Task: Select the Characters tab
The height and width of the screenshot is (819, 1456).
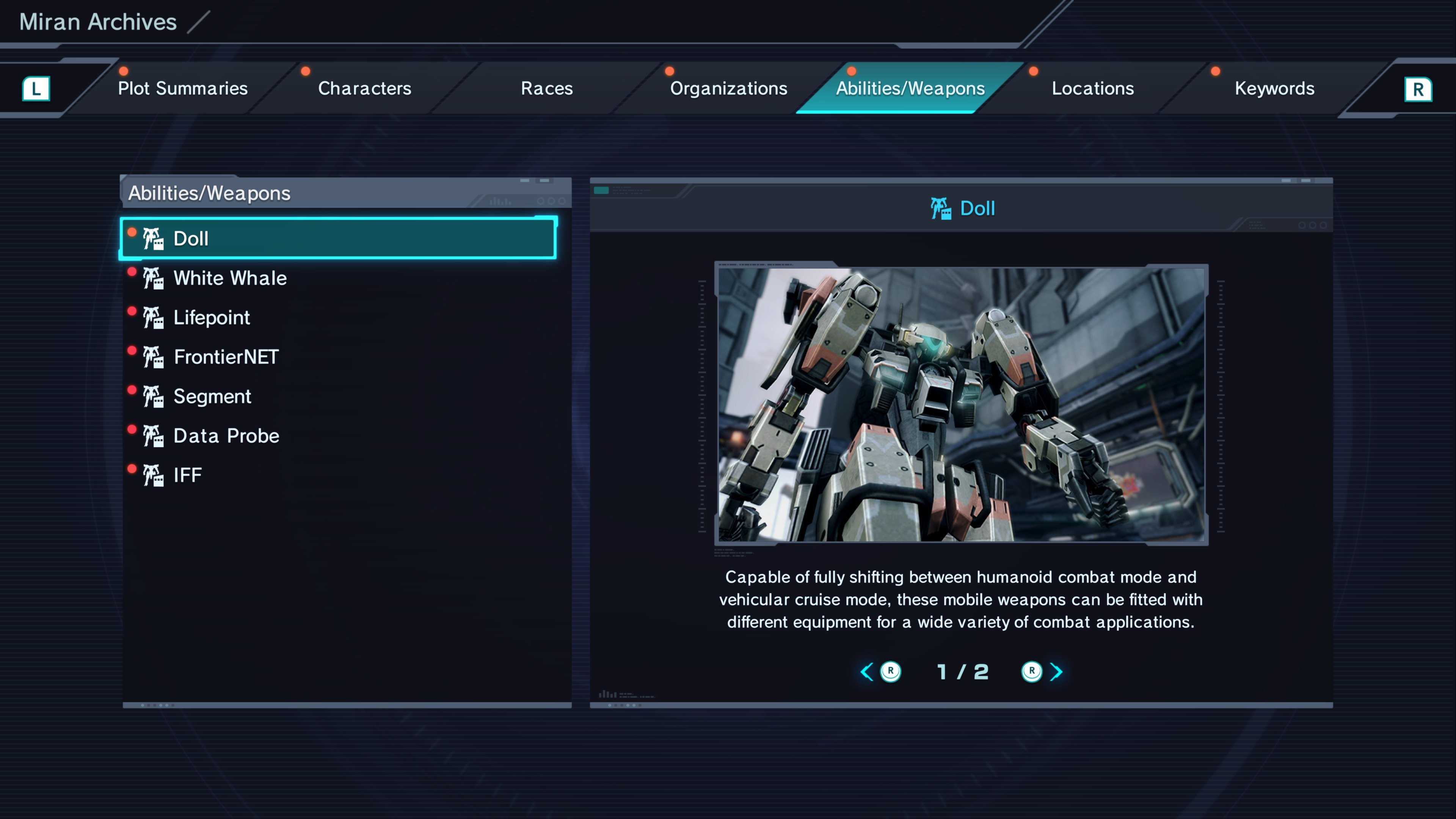Action: (364, 89)
